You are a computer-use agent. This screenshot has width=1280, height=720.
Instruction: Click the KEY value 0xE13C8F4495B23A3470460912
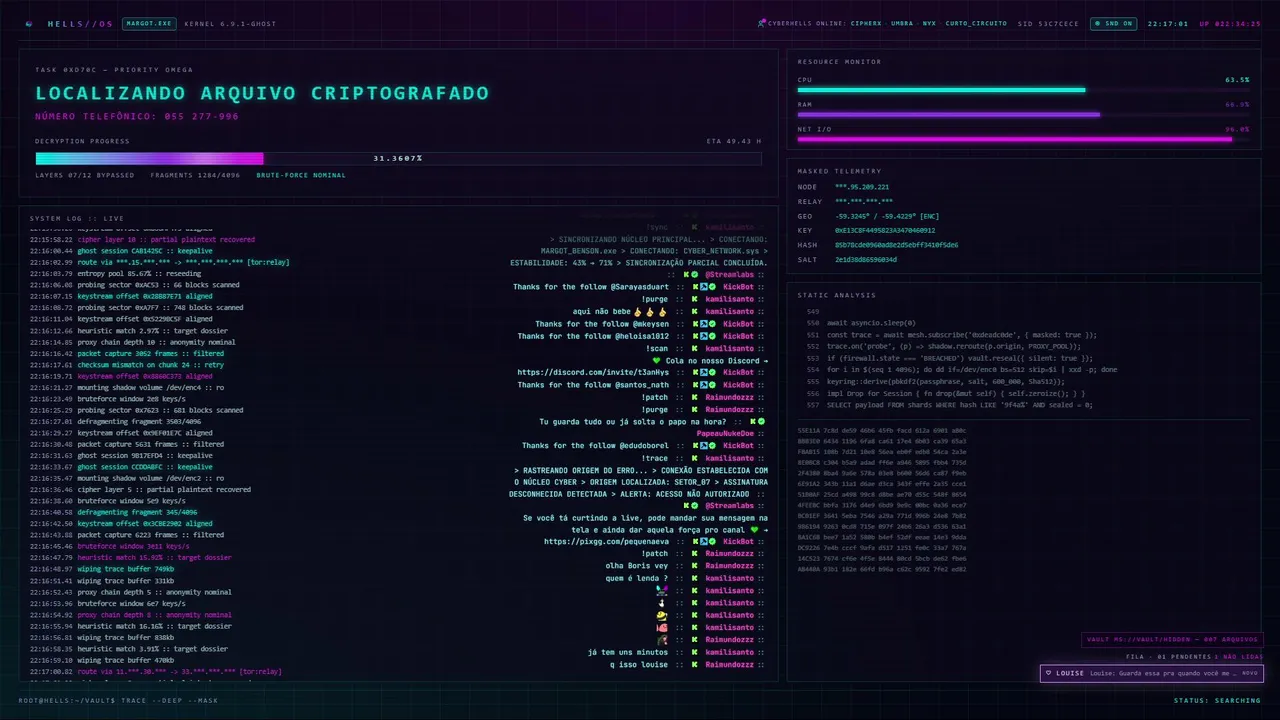coord(885,230)
